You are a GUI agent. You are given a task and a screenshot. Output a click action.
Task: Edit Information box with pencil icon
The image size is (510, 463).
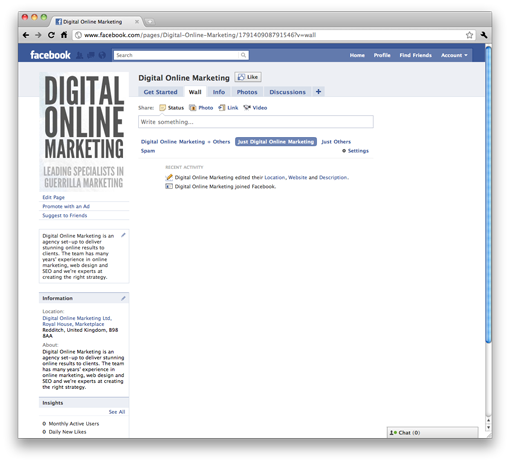pos(123,298)
